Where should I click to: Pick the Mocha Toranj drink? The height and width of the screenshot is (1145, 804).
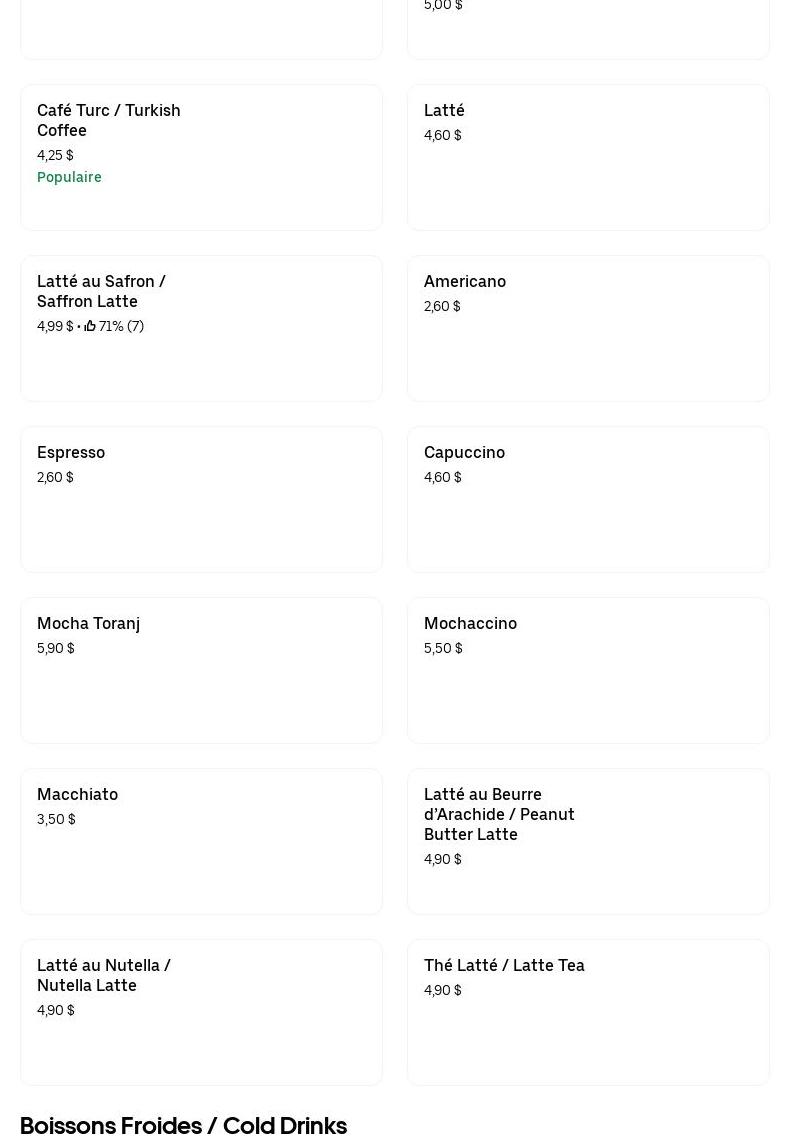201,671
